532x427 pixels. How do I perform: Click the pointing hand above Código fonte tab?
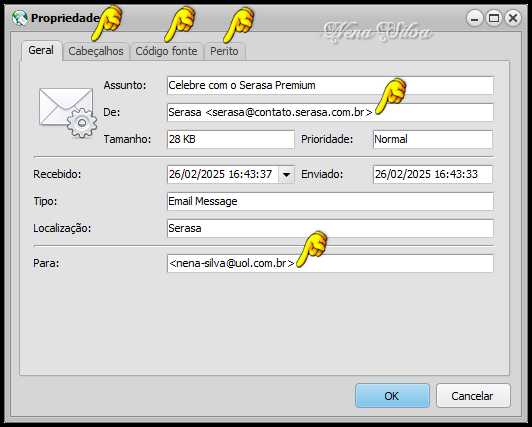coord(180,24)
